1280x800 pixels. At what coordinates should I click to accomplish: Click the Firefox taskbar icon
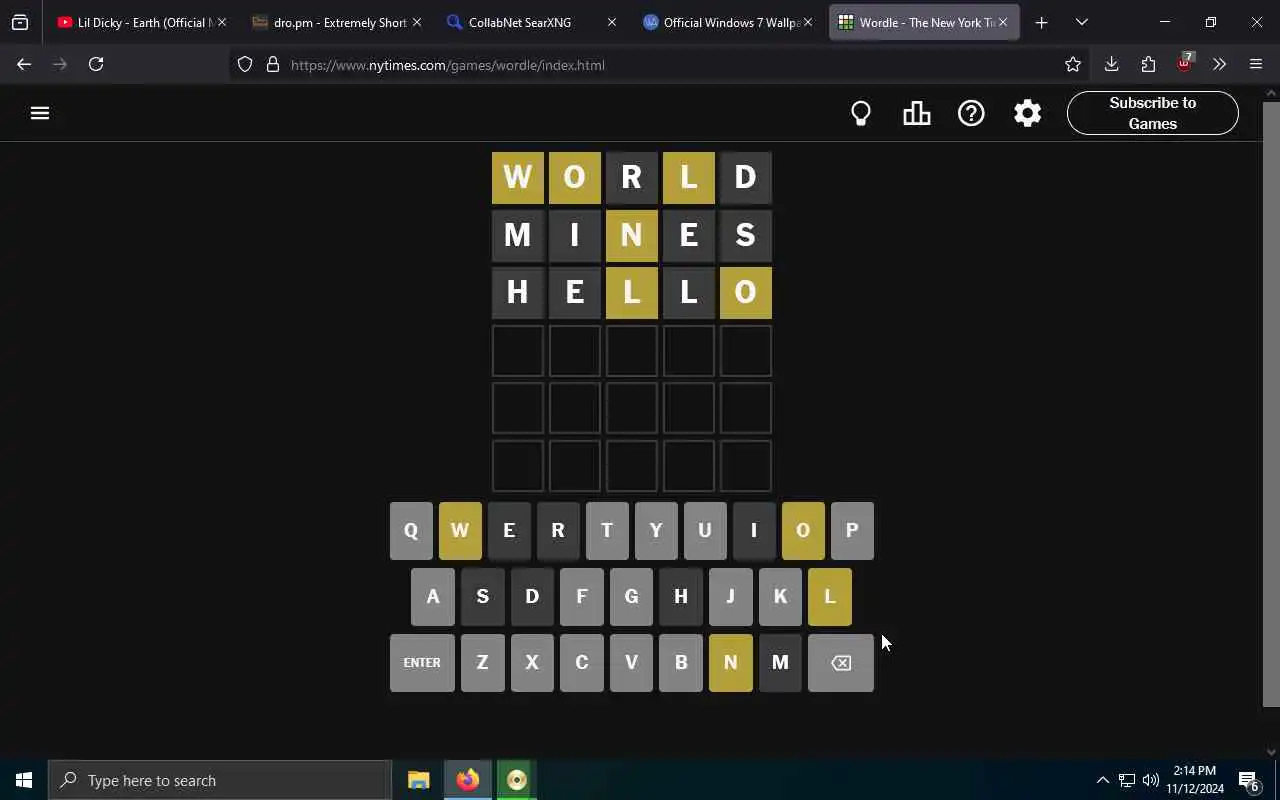(x=467, y=780)
